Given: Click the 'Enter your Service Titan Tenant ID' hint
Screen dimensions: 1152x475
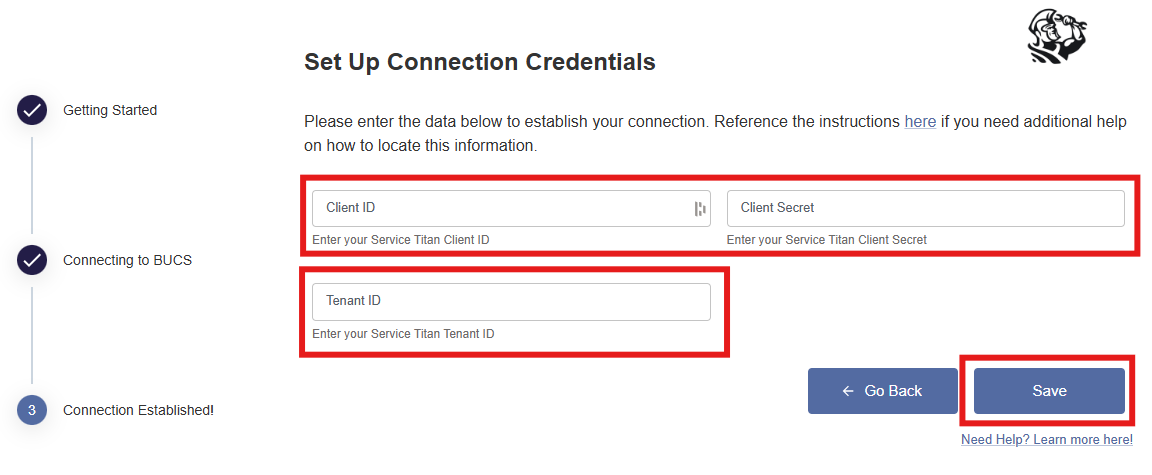Looking at the screenshot, I should coord(403,334).
